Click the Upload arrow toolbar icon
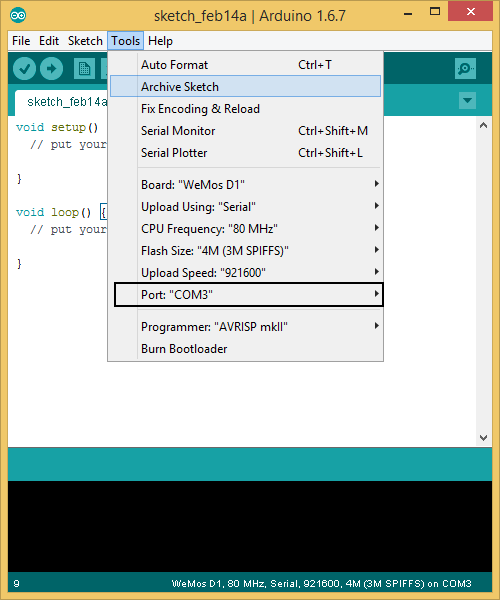Viewport: 500px width, 600px height. [52, 69]
